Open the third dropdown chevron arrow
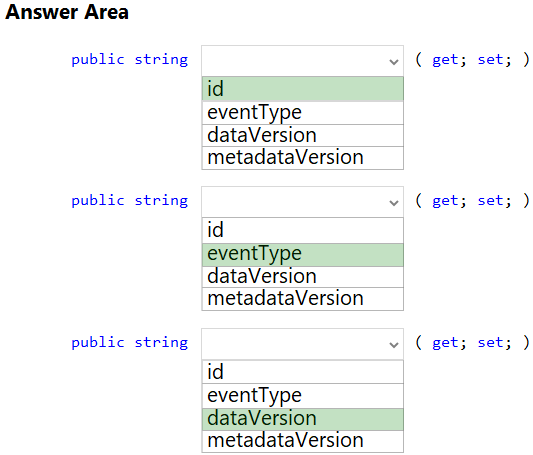The height and width of the screenshot is (455, 533). click(x=394, y=345)
